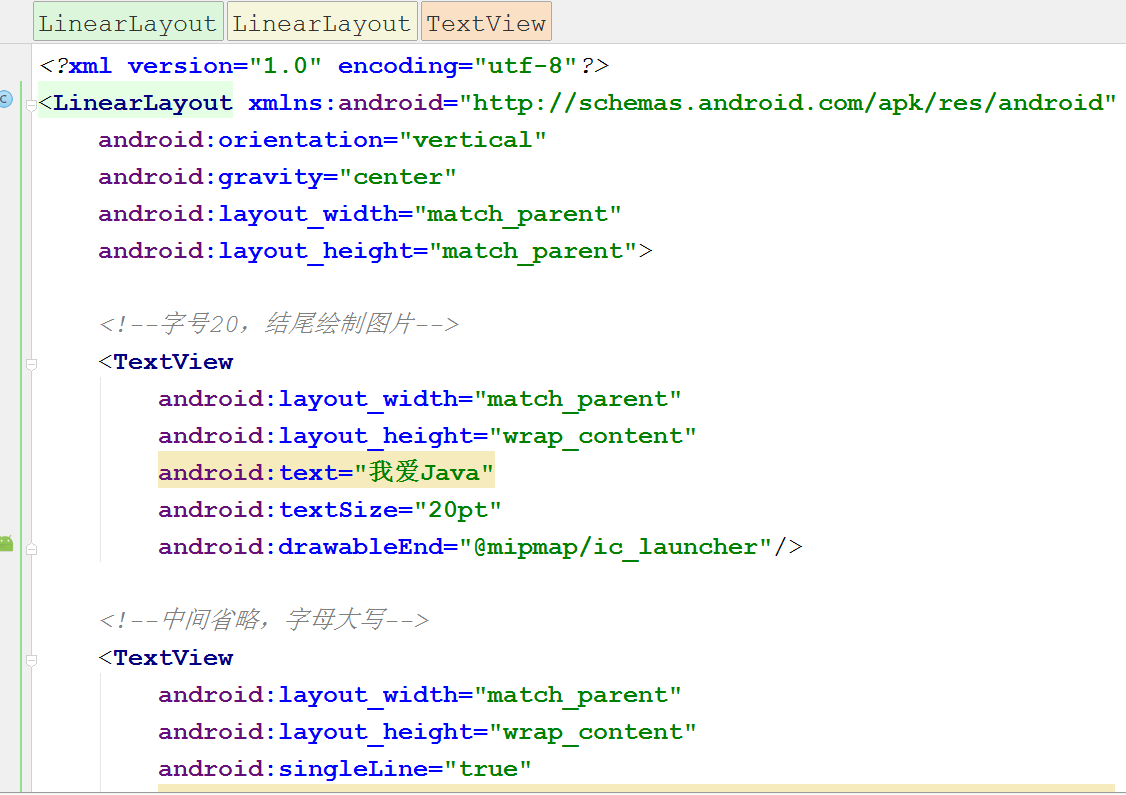Image resolution: width=1126 pixels, height=795 pixels.
Task: Click the first <TextView tag
Action: (x=166, y=362)
